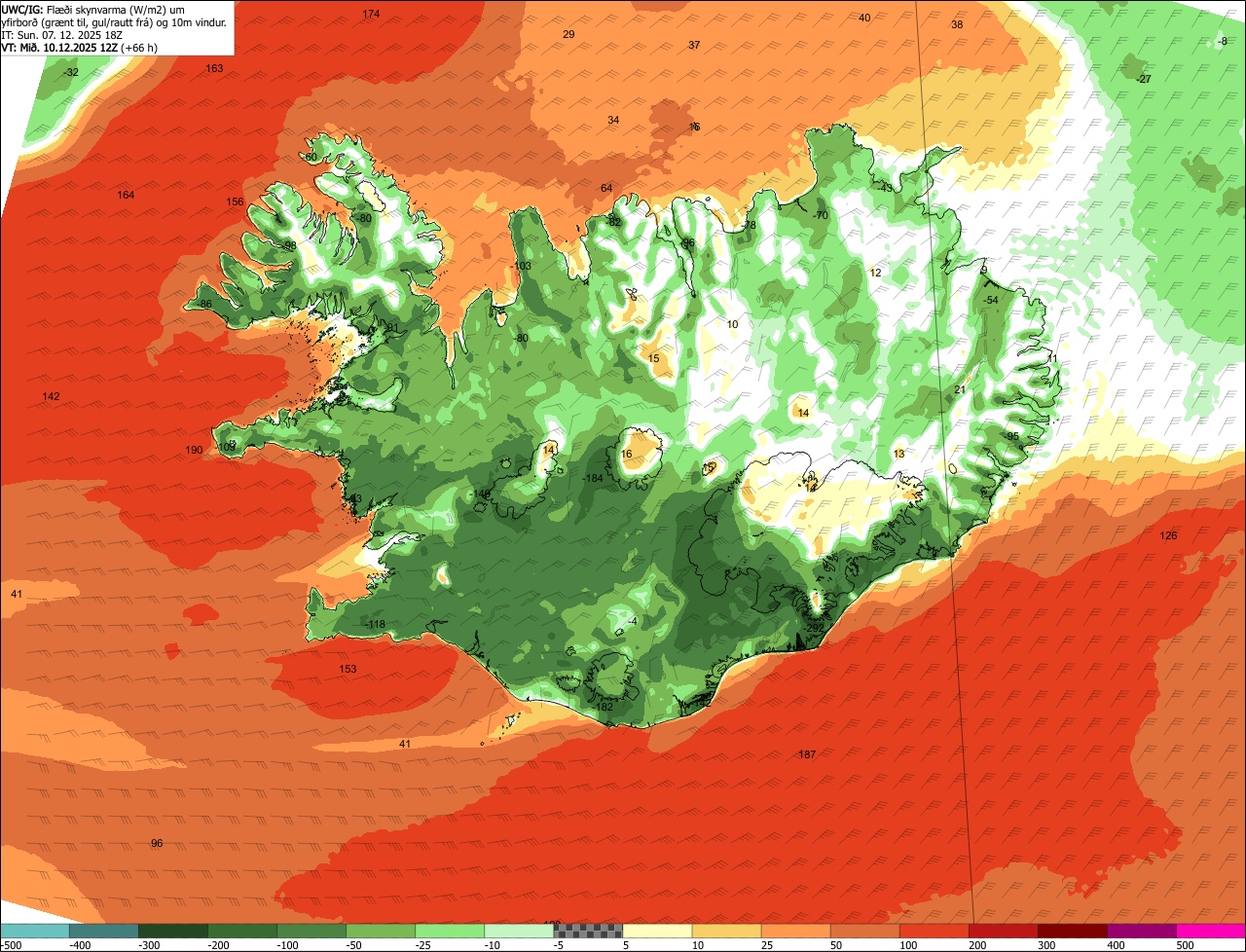Click the map value '156'

point(235,201)
